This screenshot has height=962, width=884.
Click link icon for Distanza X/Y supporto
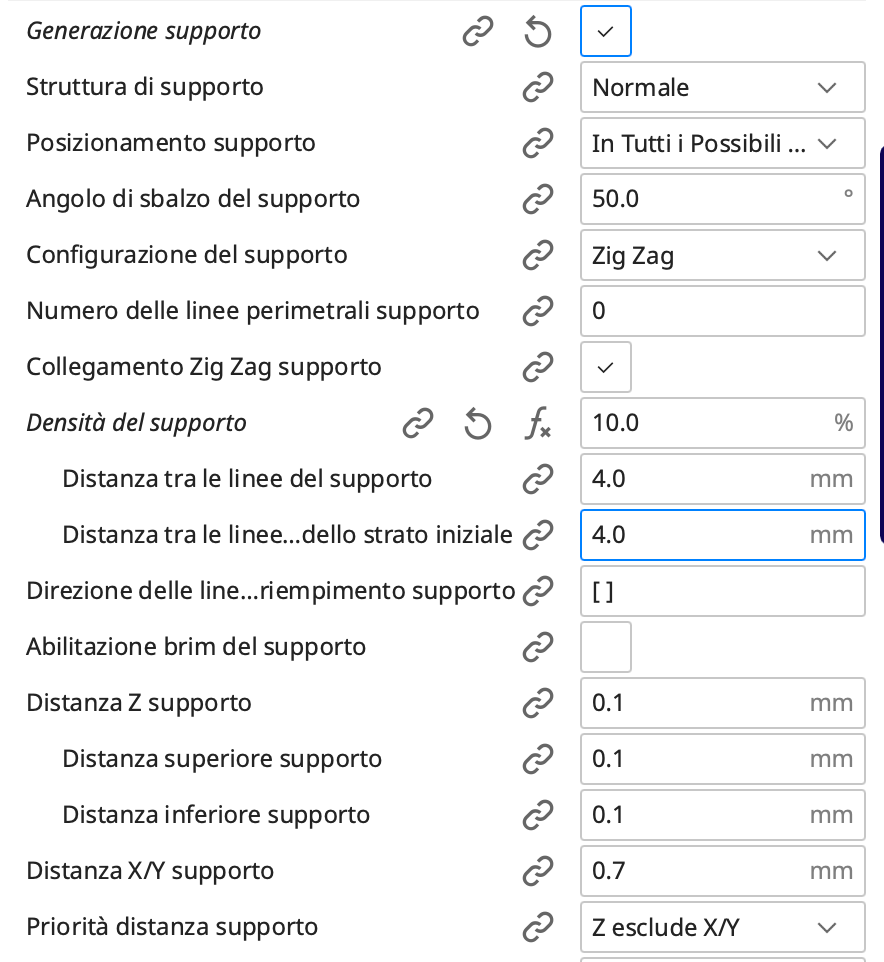click(538, 872)
